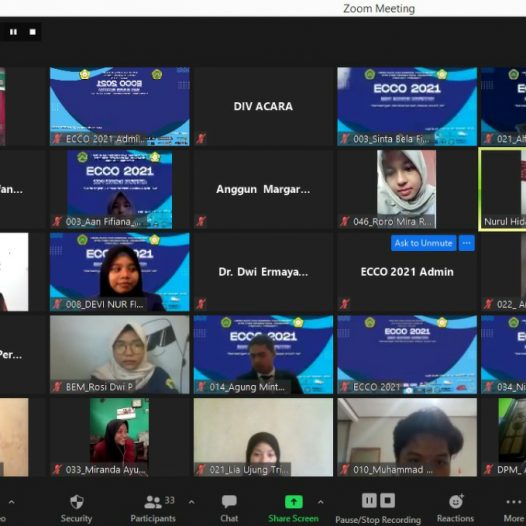Click muted mic icon on ECCO 2021 Admin tile
526x526 pixels.
coord(345,304)
